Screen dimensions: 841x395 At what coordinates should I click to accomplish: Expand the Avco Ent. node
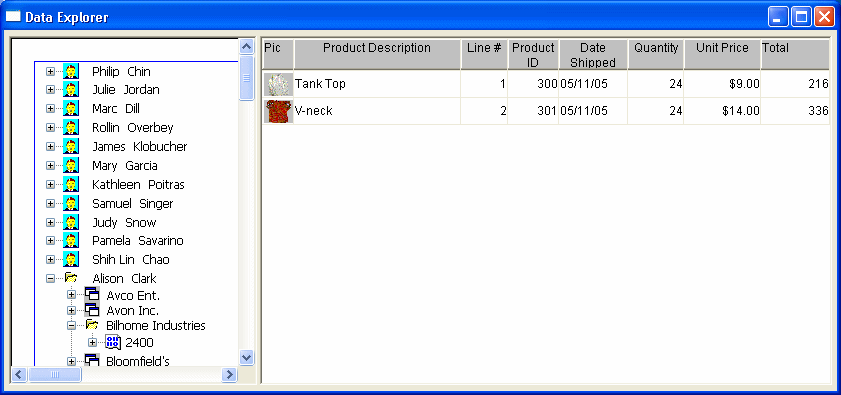click(x=71, y=295)
